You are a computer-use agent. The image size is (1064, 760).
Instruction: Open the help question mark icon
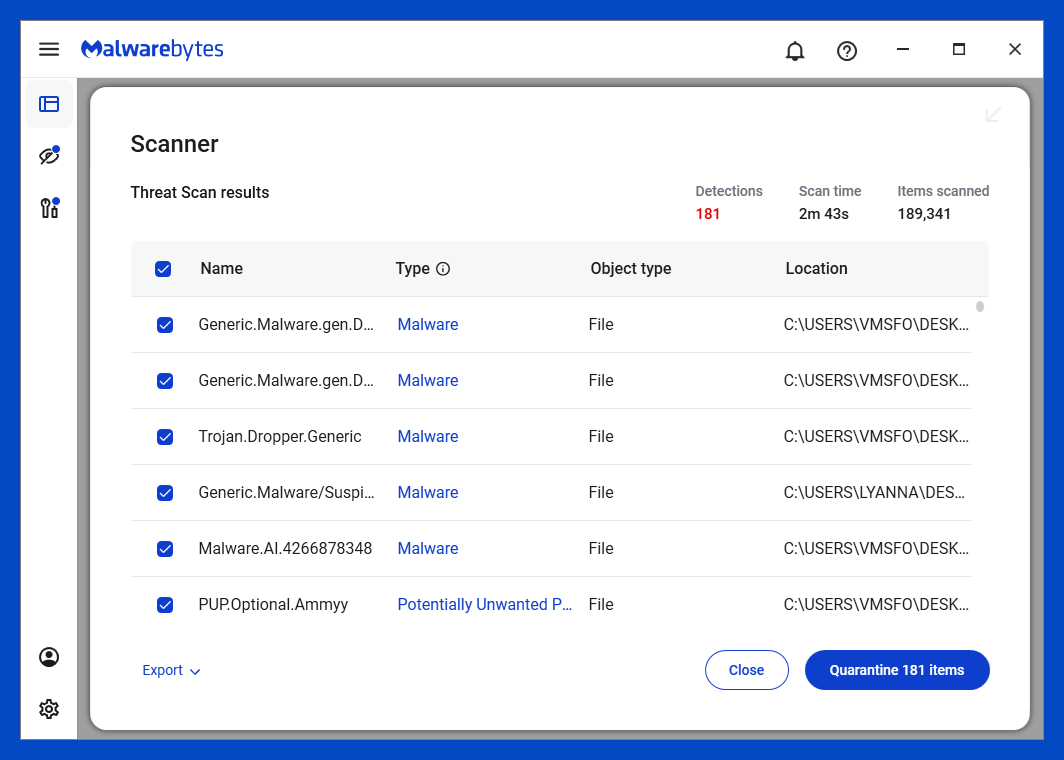pyautogui.click(x=847, y=51)
